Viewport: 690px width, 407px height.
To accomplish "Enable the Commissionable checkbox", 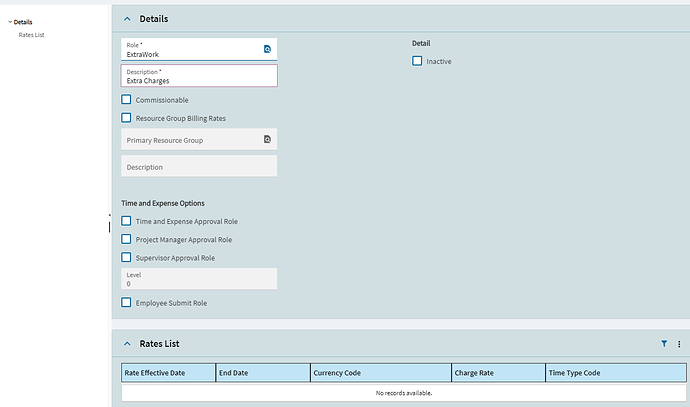I will tap(126, 100).
